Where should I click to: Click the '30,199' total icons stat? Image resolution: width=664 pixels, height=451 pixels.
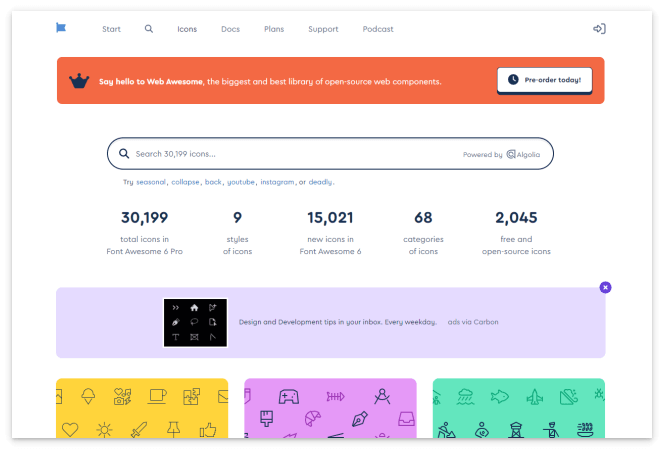click(x=144, y=218)
